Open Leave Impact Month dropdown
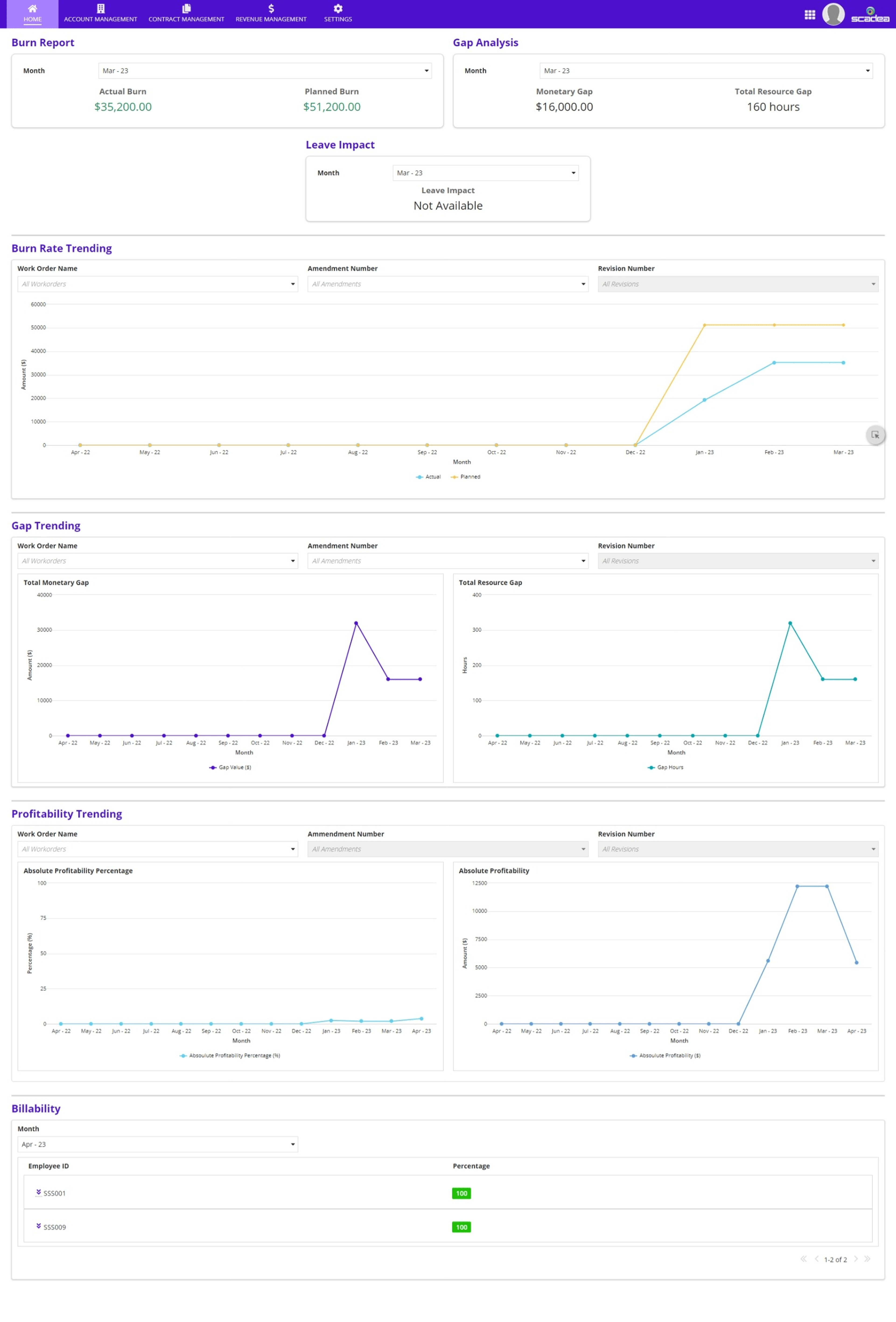 click(x=485, y=173)
